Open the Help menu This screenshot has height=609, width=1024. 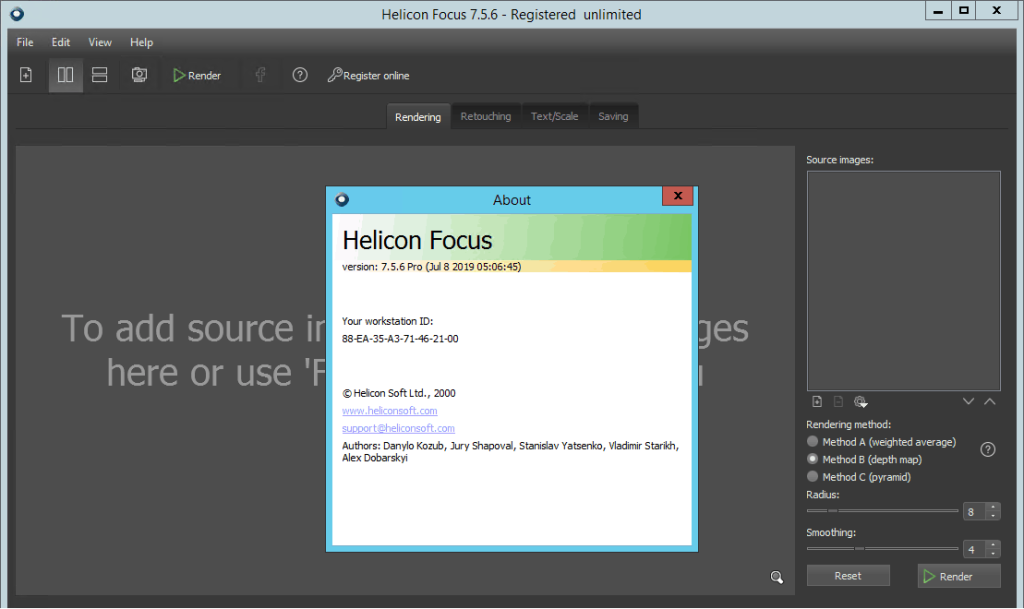pyautogui.click(x=141, y=42)
